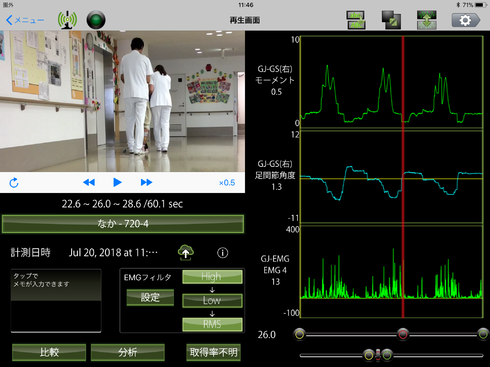Upload the data with the cloud icon

click(x=186, y=253)
